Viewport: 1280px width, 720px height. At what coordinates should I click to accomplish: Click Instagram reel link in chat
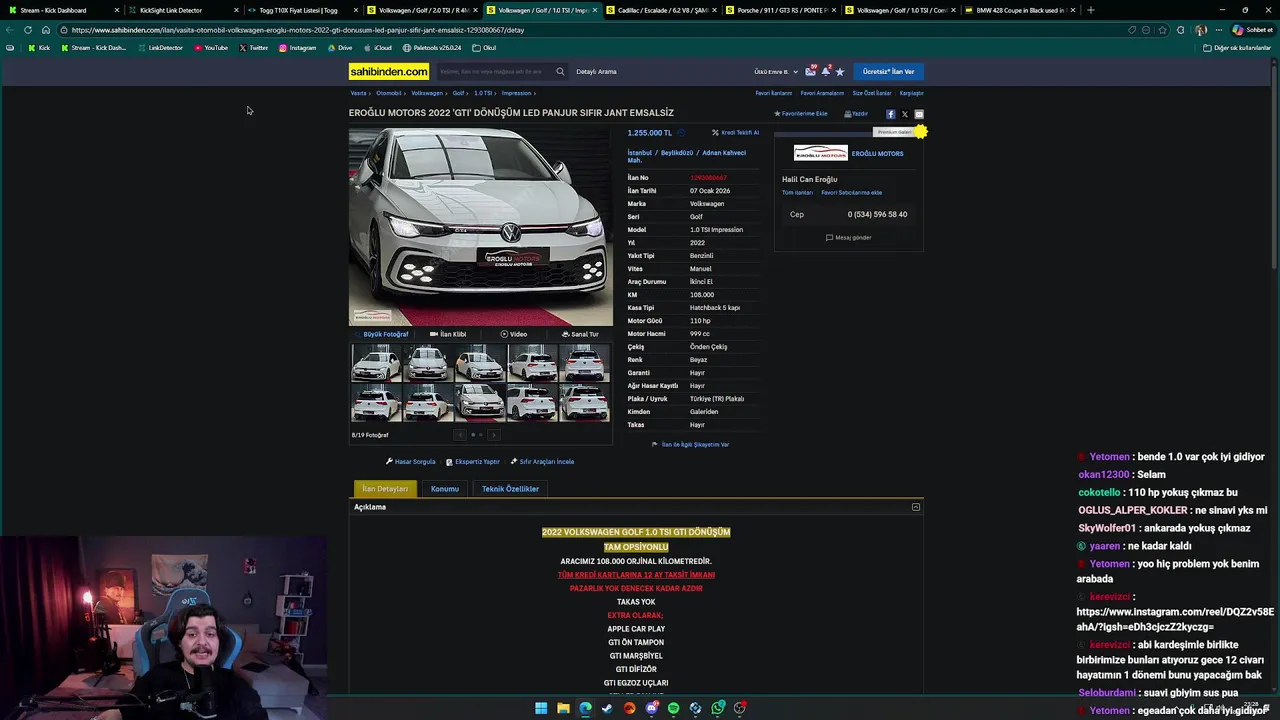pyautogui.click(x=1174, y=619)
